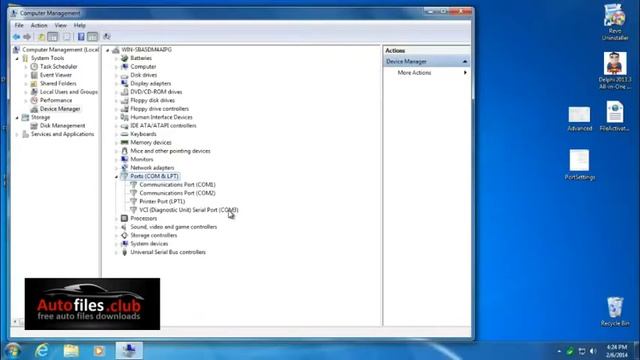Select the Batteries device category
Screen dimensions: 640x360
pyautogui.click(x=141, y=58)
